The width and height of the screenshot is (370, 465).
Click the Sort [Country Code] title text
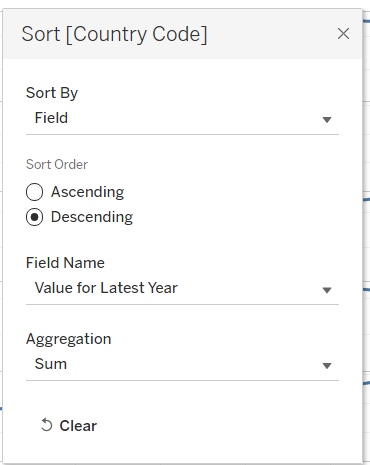[114, 34]
